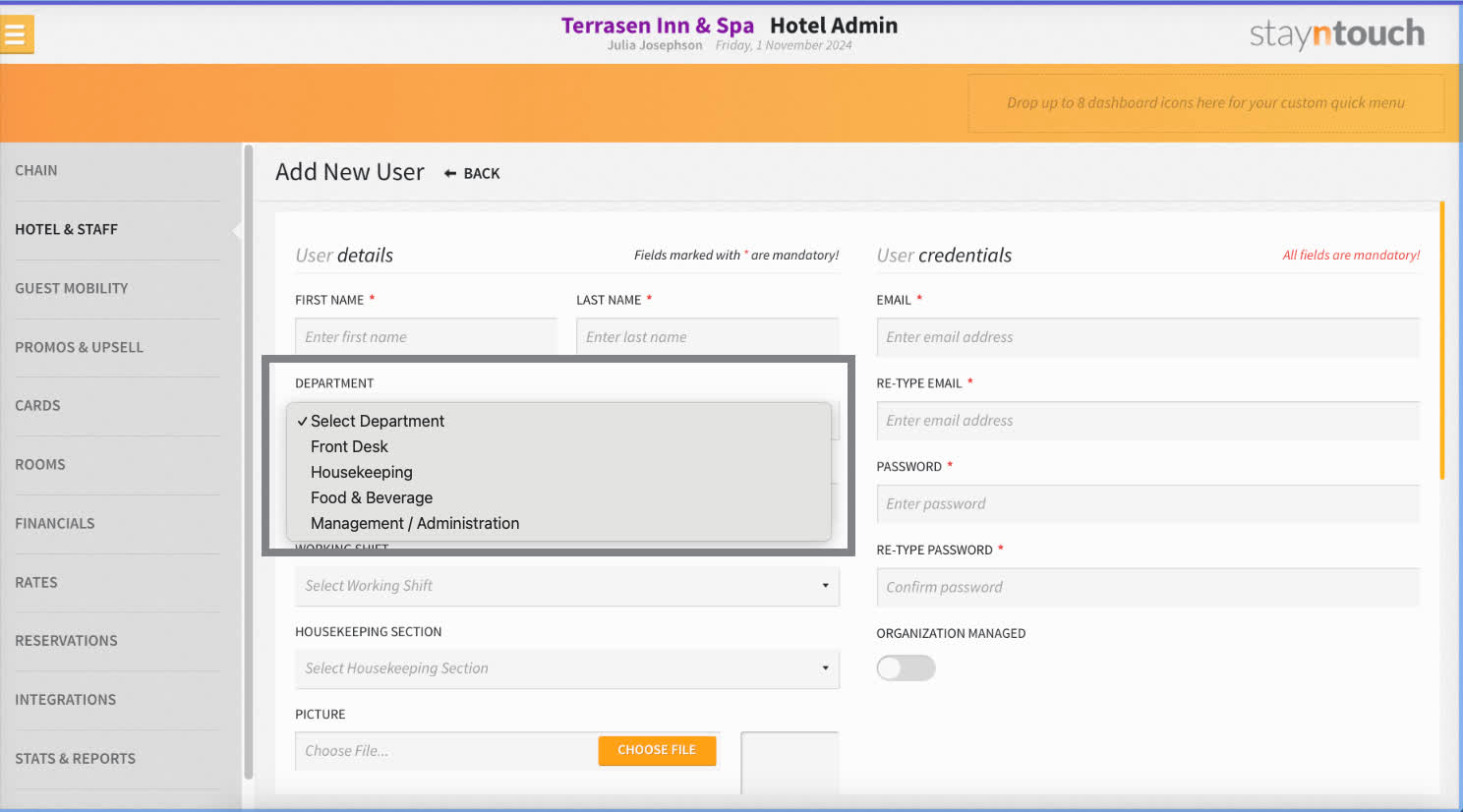Click the picture preview thumbnail box
The width and height of the screenshot is (1463, 812).
[x=790, y=762]
